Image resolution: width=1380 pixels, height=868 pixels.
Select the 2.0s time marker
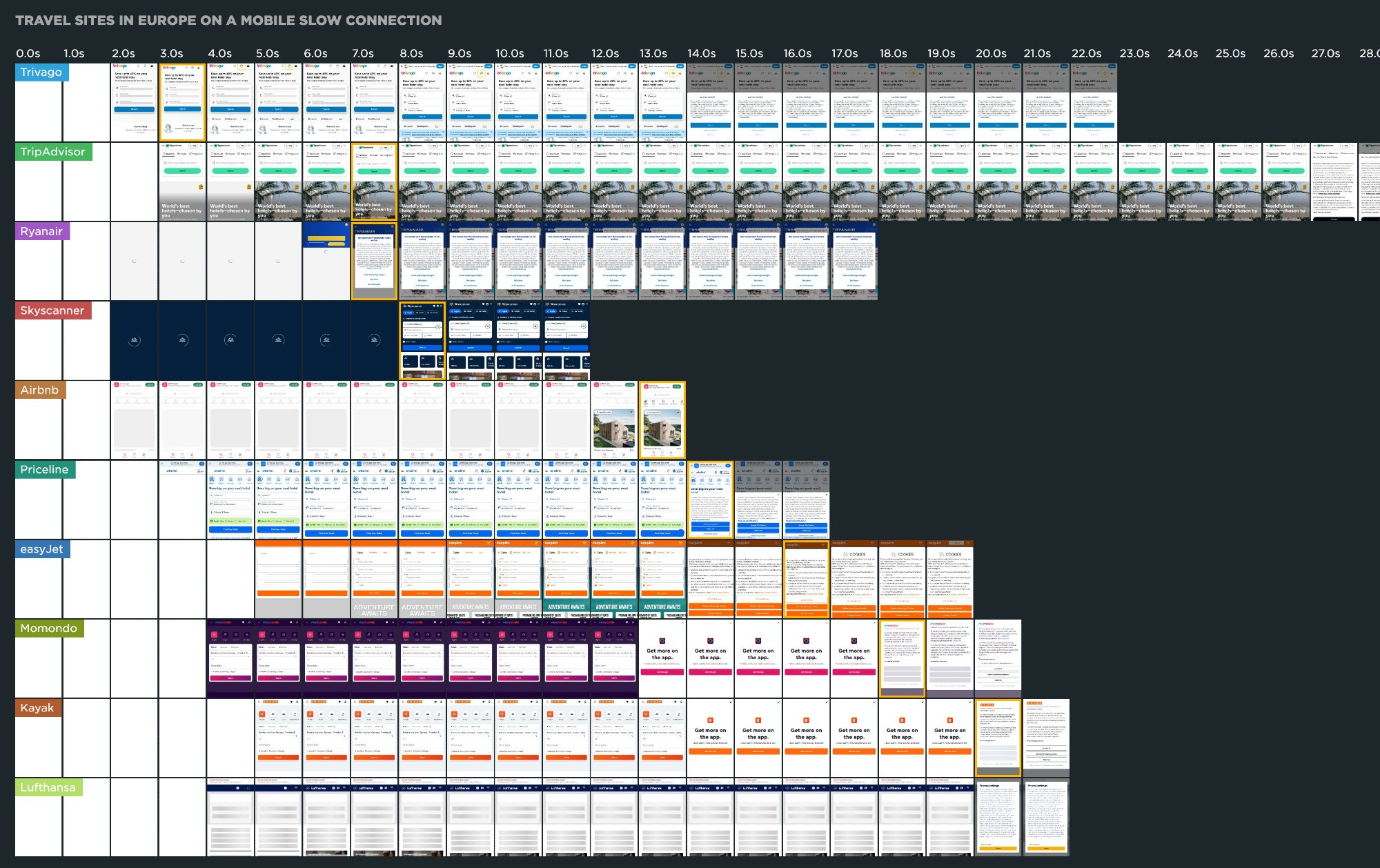click(124, 53)
